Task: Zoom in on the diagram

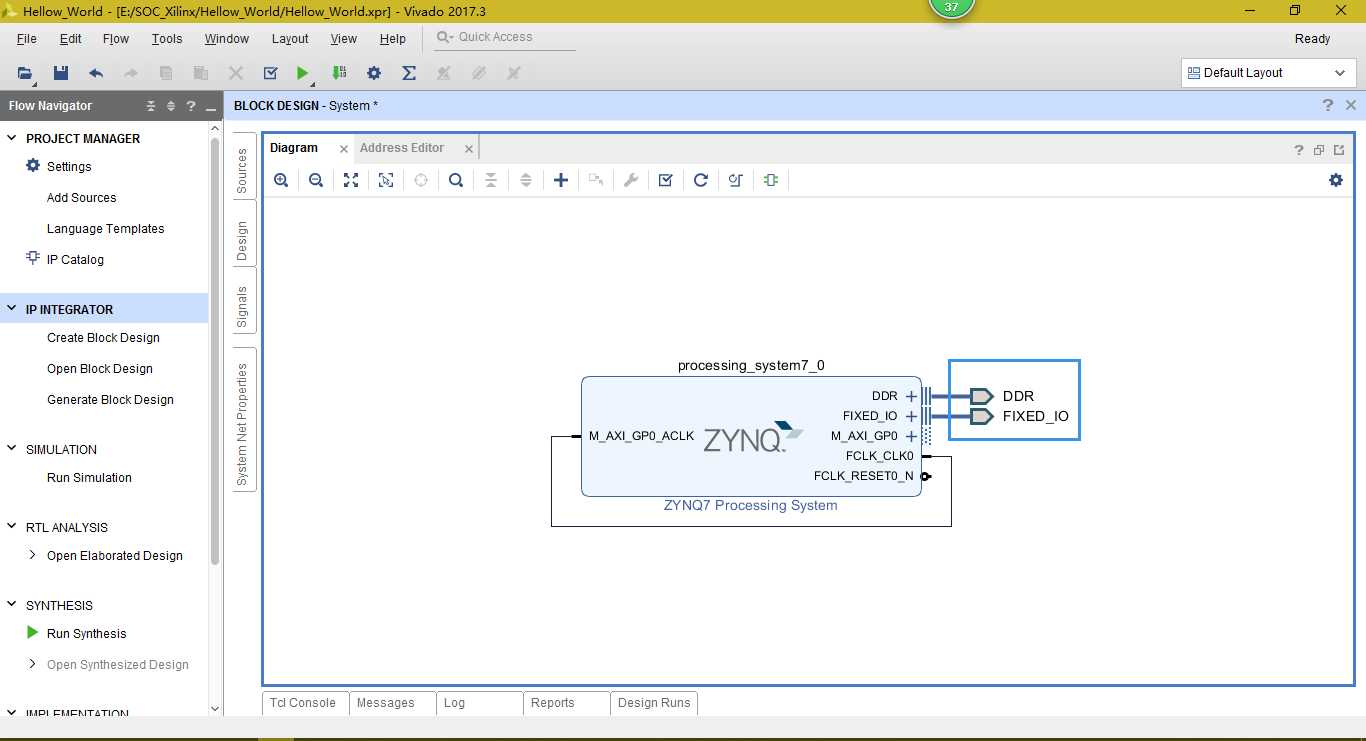Action: pos(281,180)
